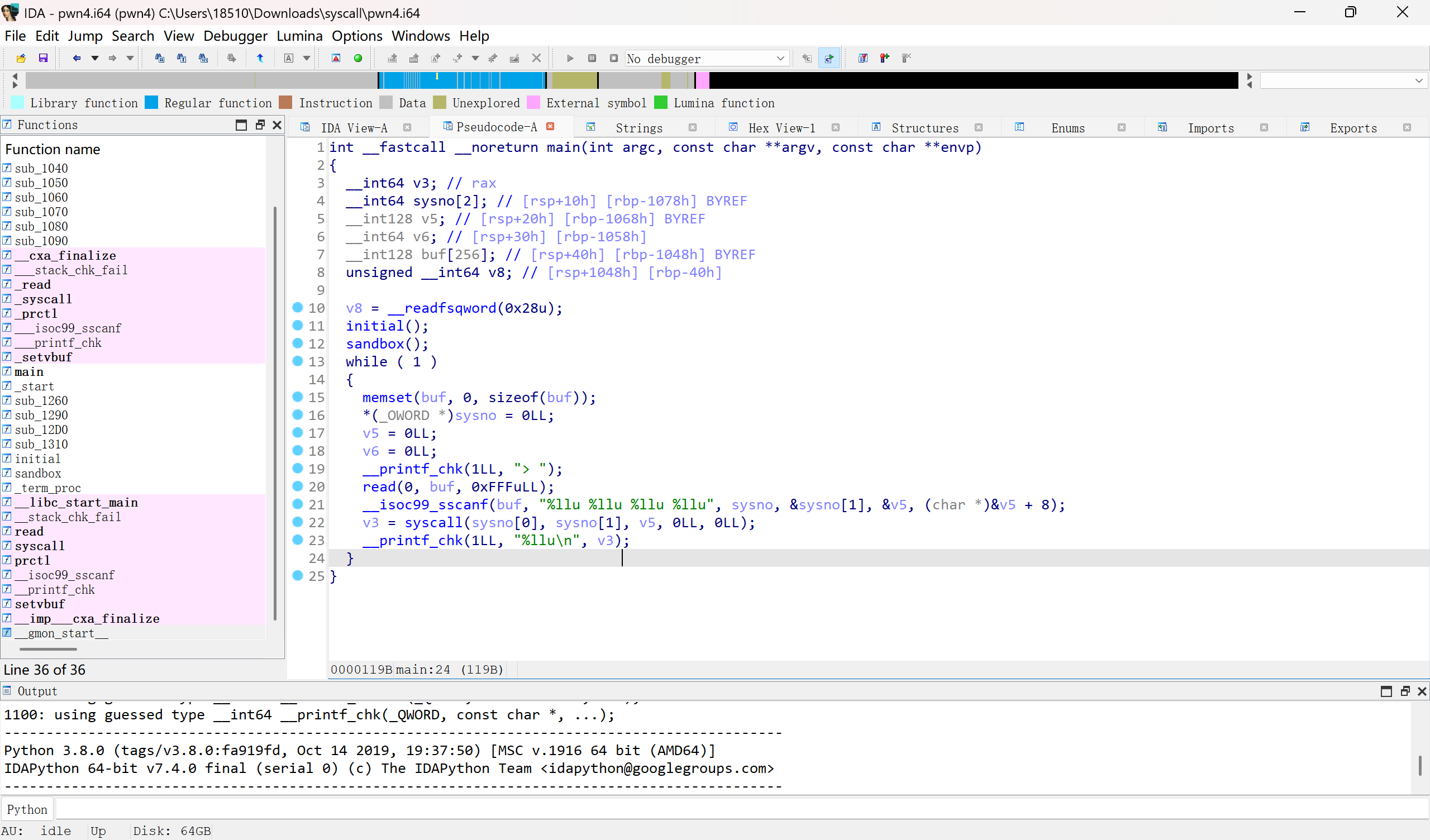
Task: Click the breakpoint list toolbar icon
Action: tap(863, 58)
